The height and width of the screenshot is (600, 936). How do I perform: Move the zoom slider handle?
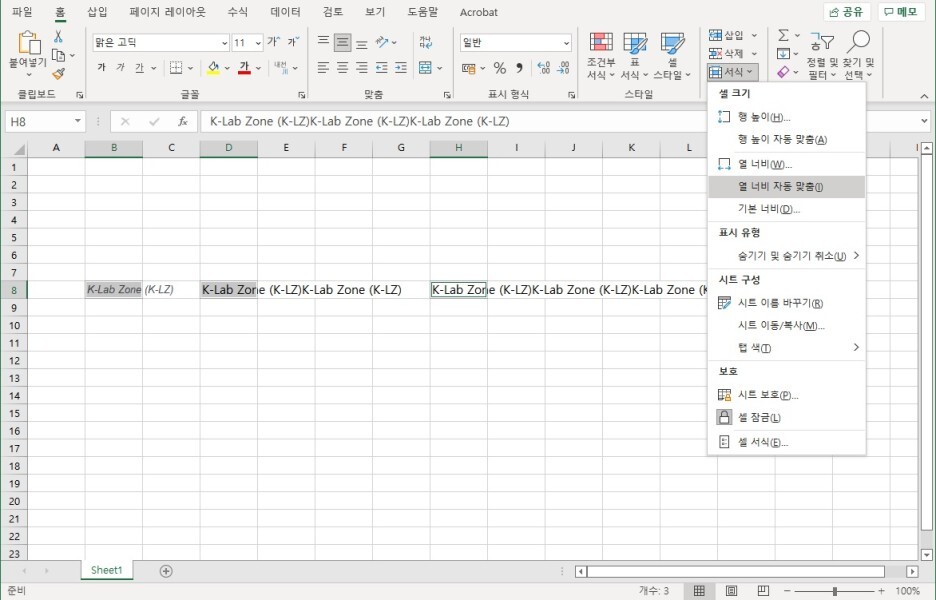(835, 591)
